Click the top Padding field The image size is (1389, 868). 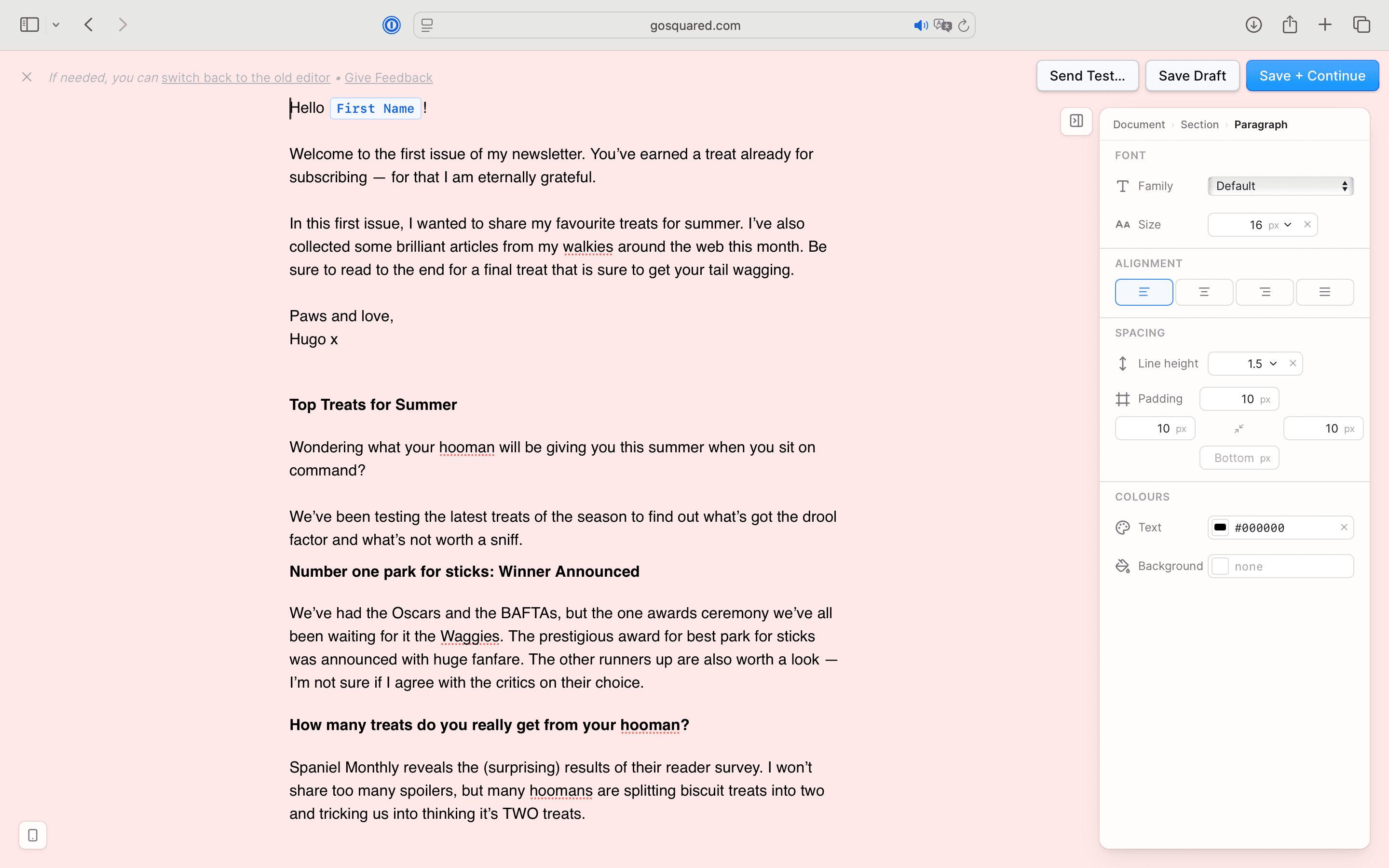[x=1239, y=399]
